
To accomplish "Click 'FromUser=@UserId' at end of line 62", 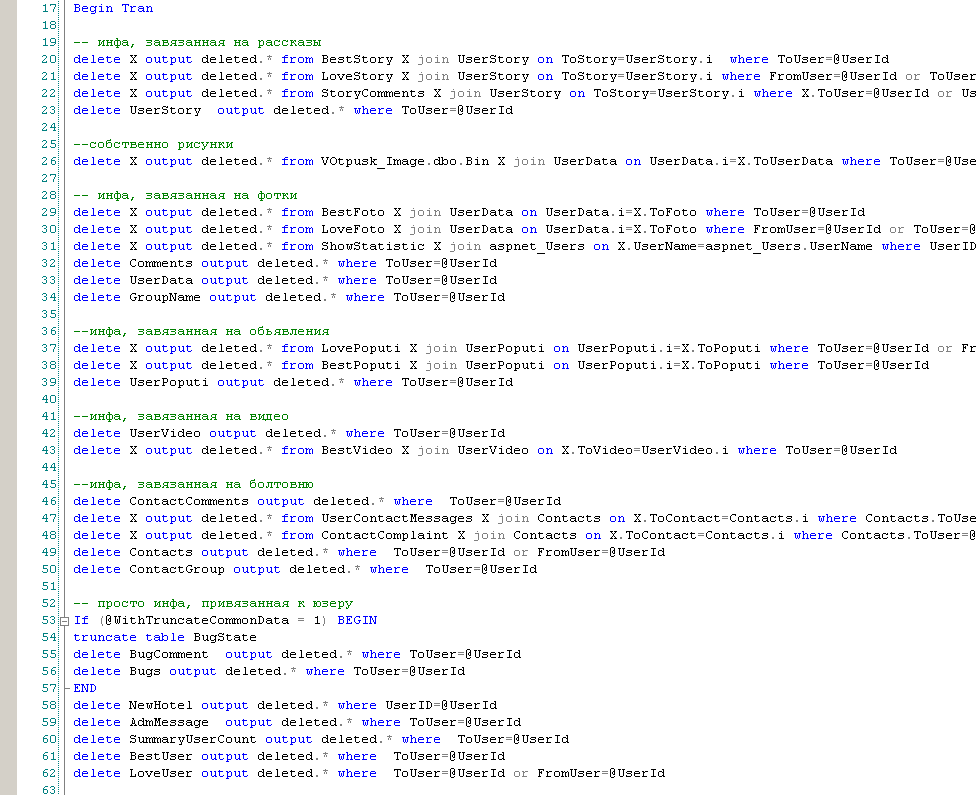I will [601, 774].
